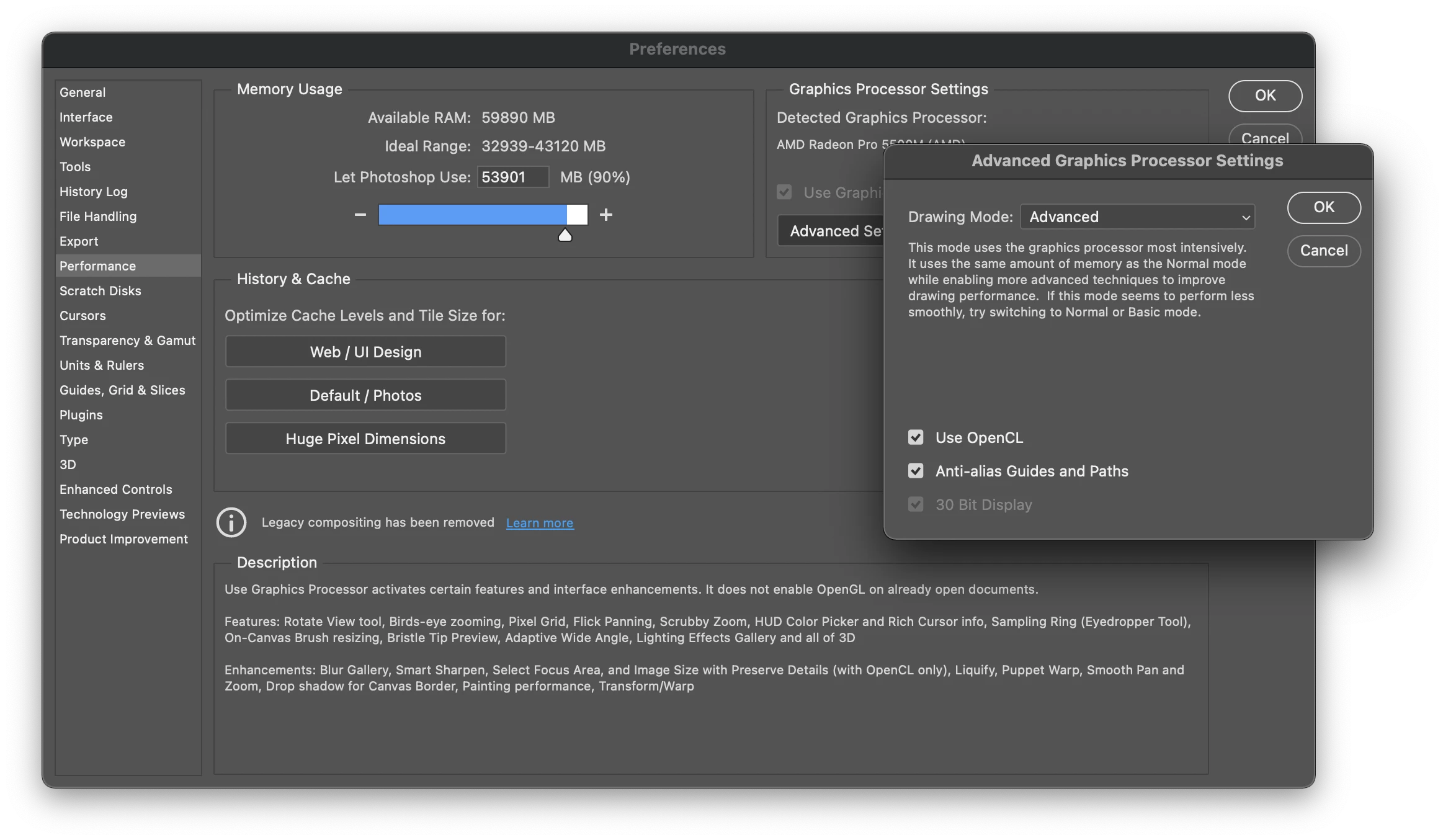Screen dimensions: 1443x840
Task: Open the Drawing Mode dropdown
Action: 1137,217
